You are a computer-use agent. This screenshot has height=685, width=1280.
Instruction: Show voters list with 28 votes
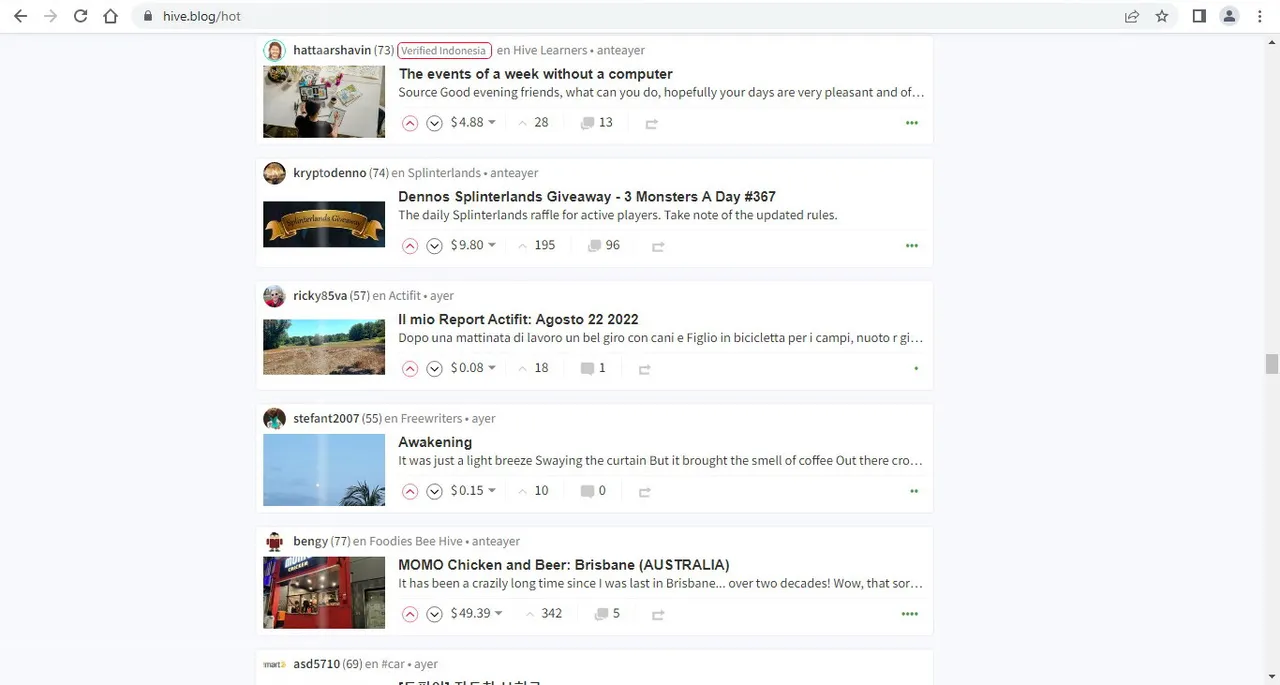tap(533, 122)
